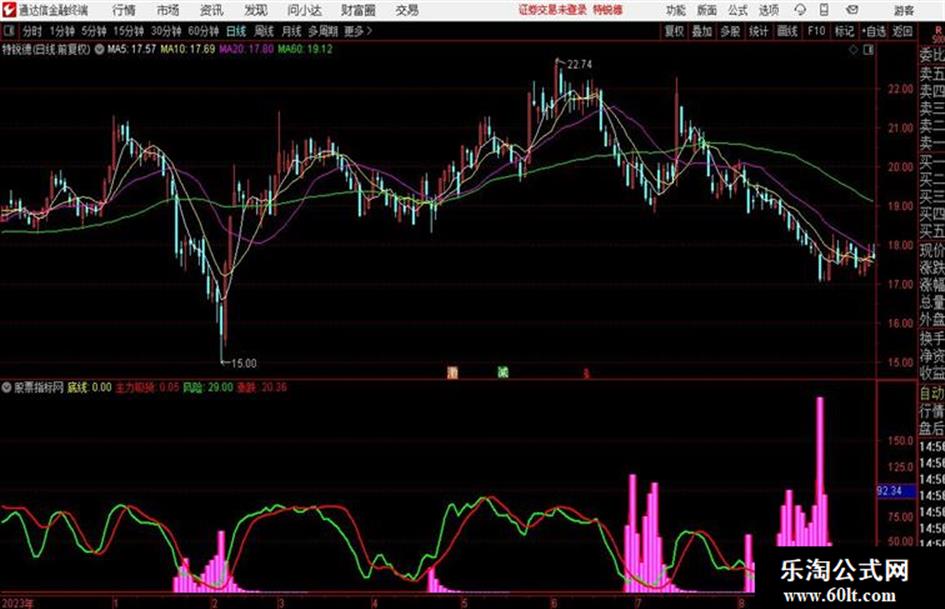This screenshot has height=609, width=945.
Task: Switch to 30分钟 chart period
Action: [166, 31]
